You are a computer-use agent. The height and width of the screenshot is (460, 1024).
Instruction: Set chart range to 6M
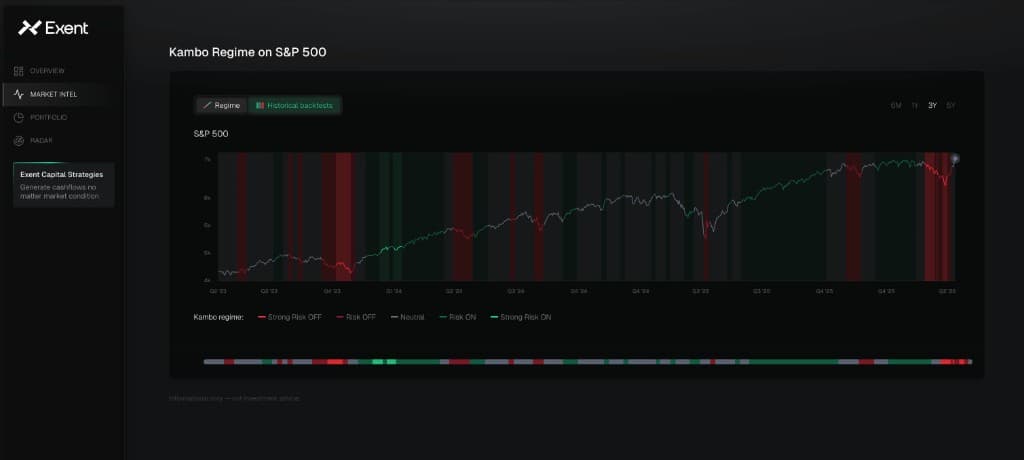[896, 105]
